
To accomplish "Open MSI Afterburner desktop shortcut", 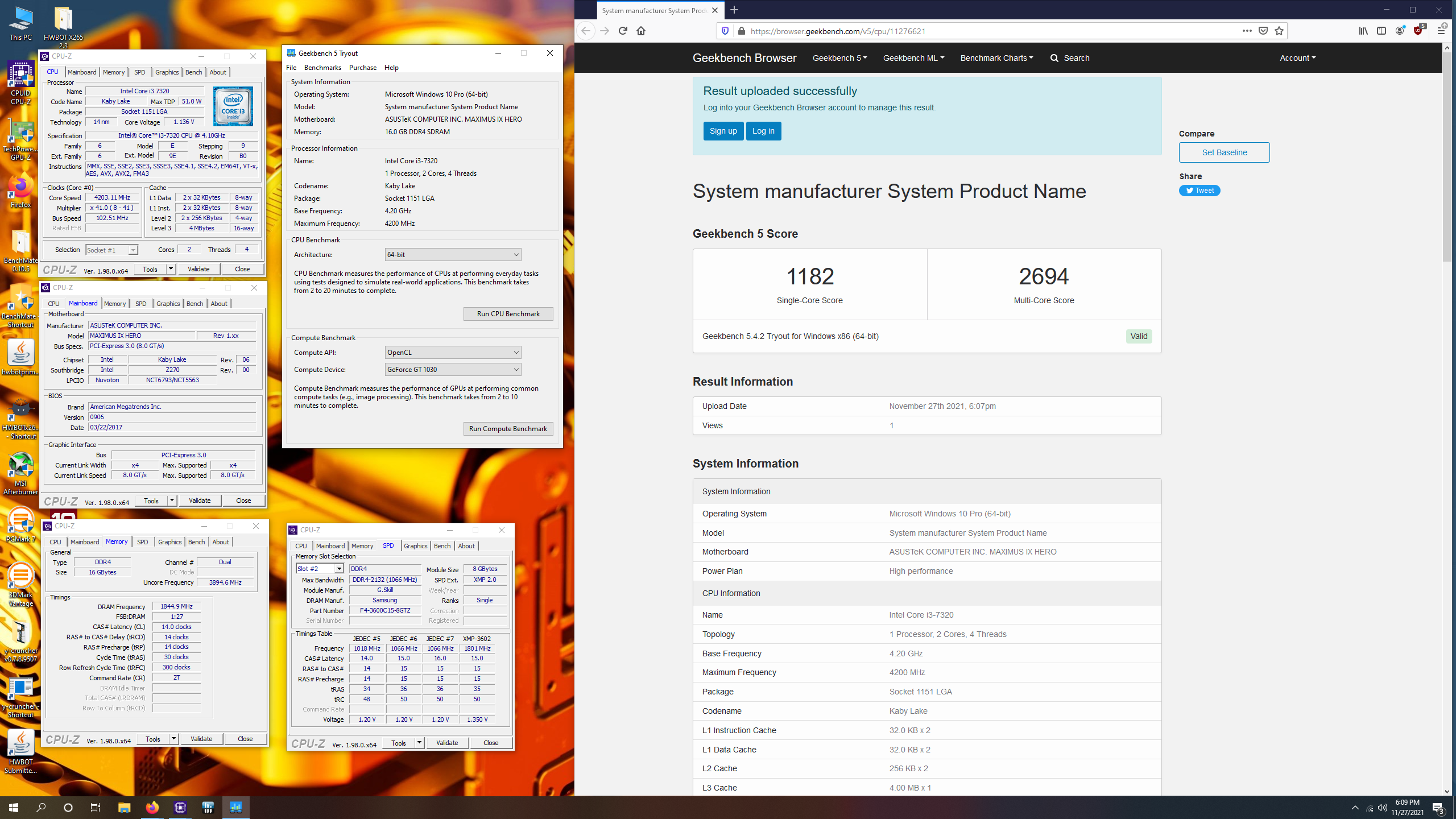I will [20, 473].
